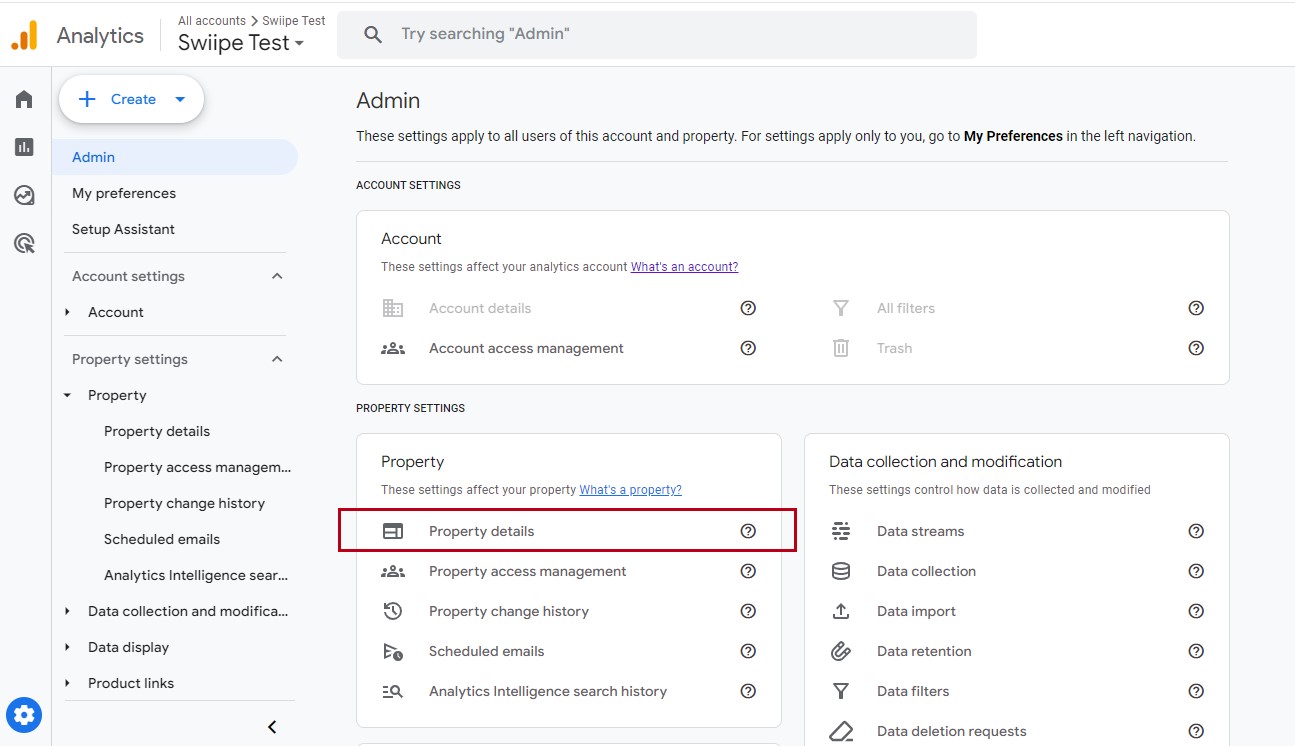Image resolution: width=1295 pixels, height=746 pixels.
Task: Click the Google Analytics logo
Action: click(24, 36)
